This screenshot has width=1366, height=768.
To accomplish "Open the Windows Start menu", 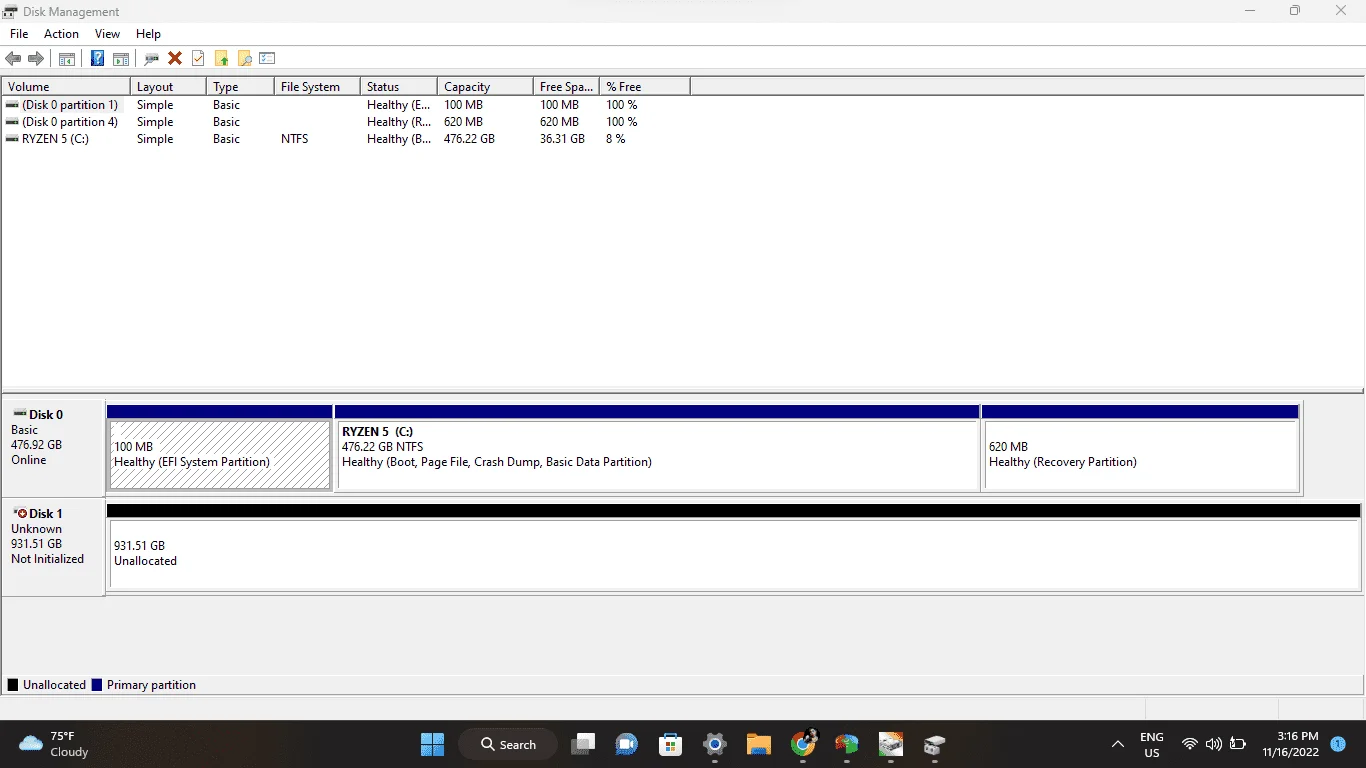I will (433, 744).
